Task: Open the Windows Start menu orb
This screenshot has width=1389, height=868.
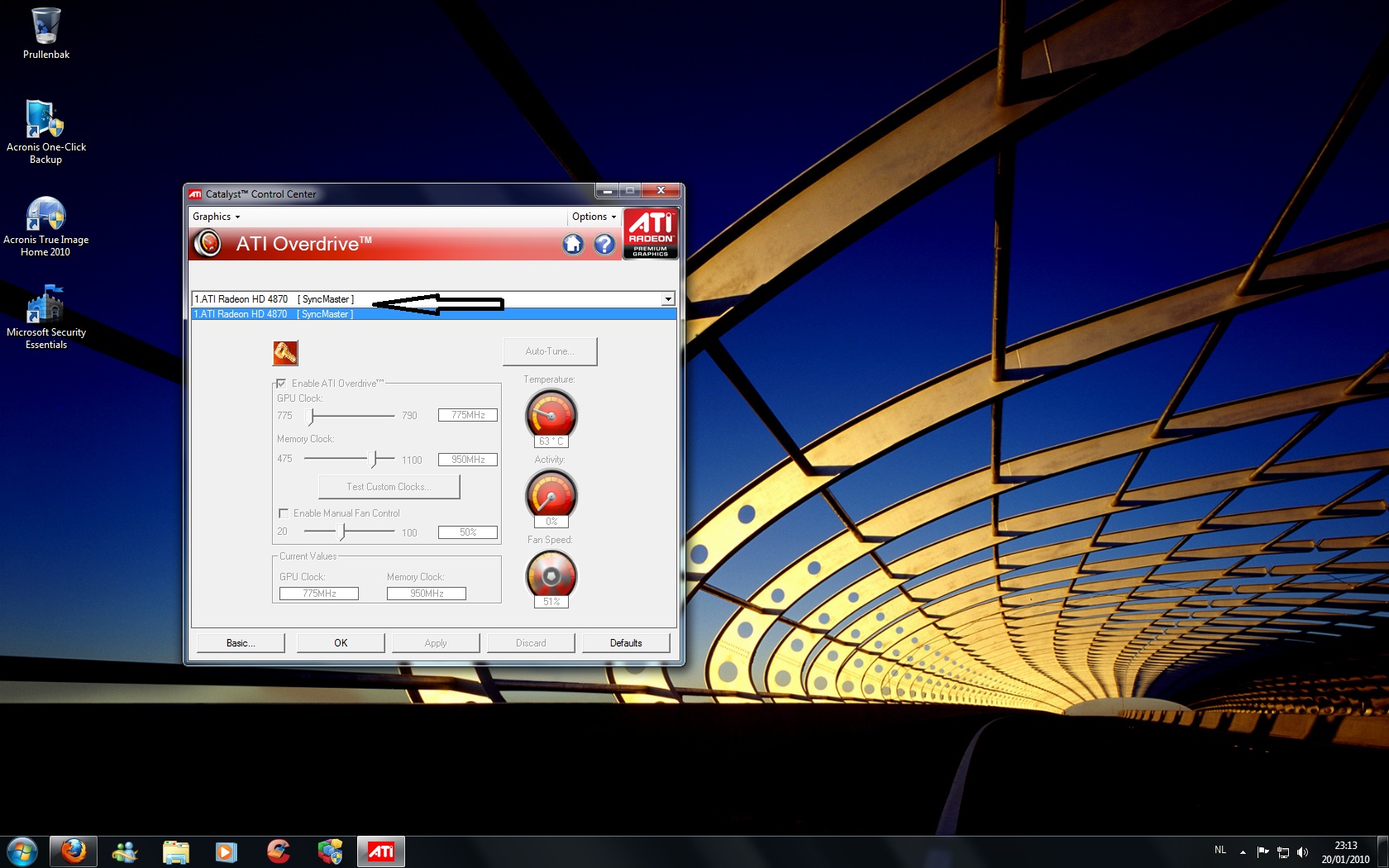Action: [21, 851]
